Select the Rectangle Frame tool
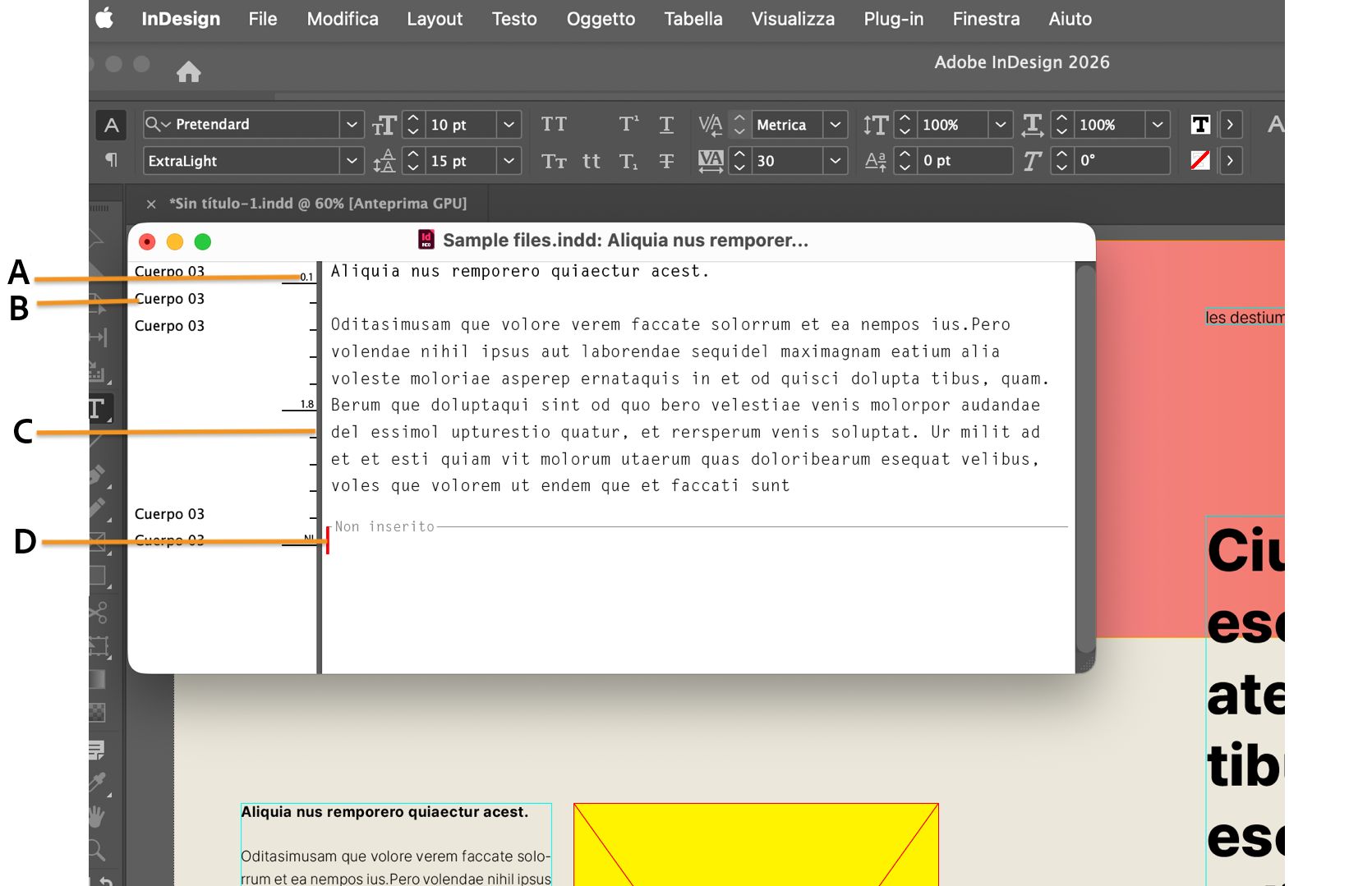Screen dimensions: 1372x886 click(98, 542)
